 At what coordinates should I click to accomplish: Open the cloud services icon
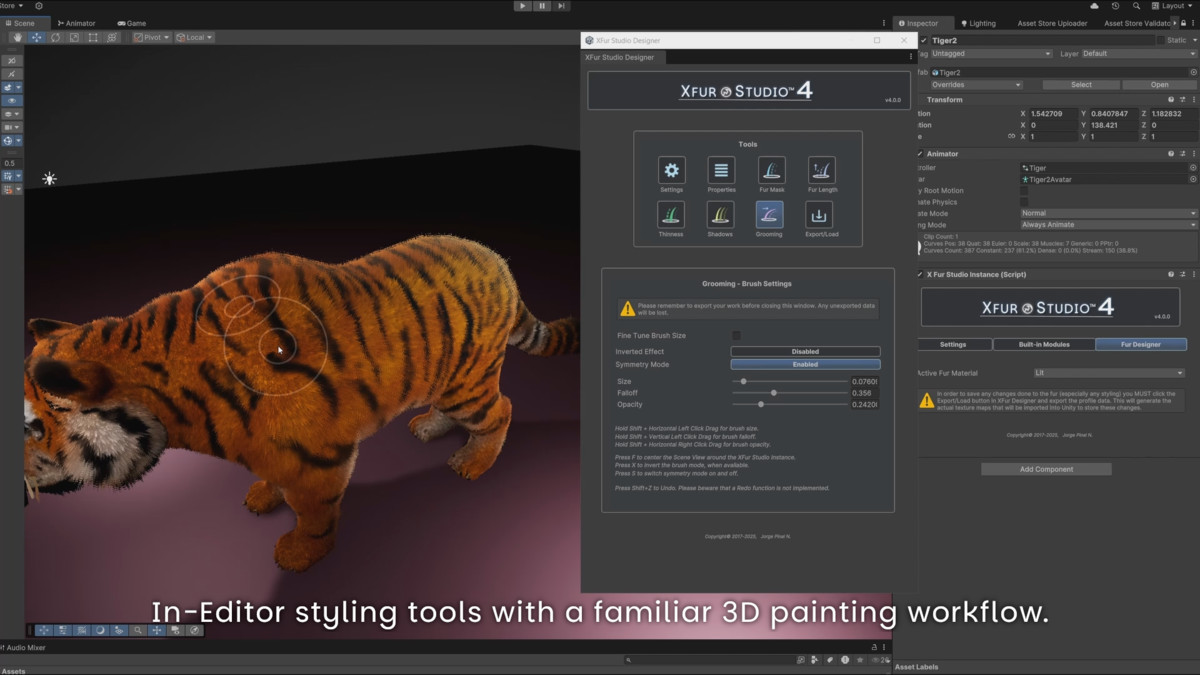tap(1094, 6)
